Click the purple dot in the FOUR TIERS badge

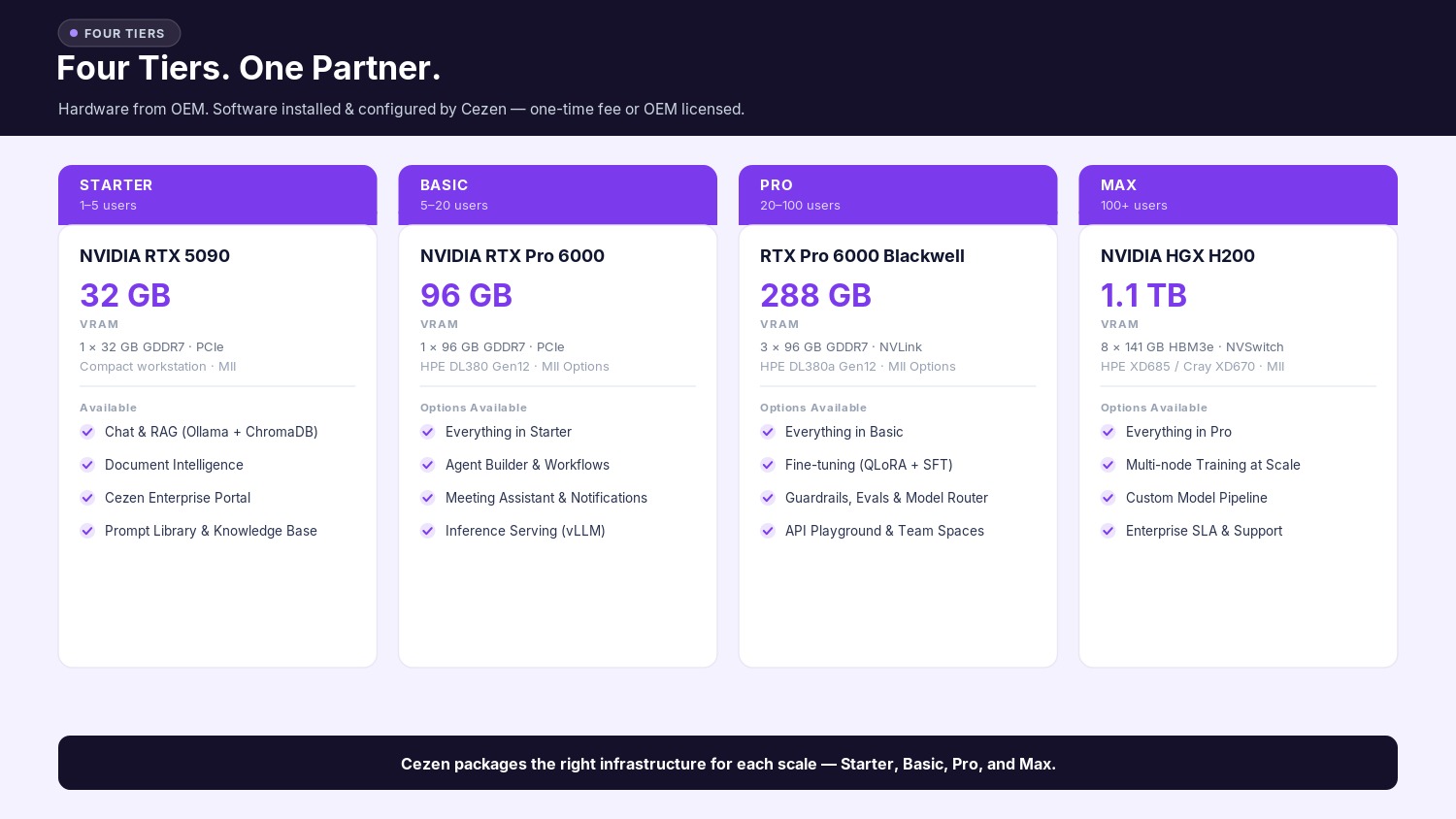click(x=74, y=33)
